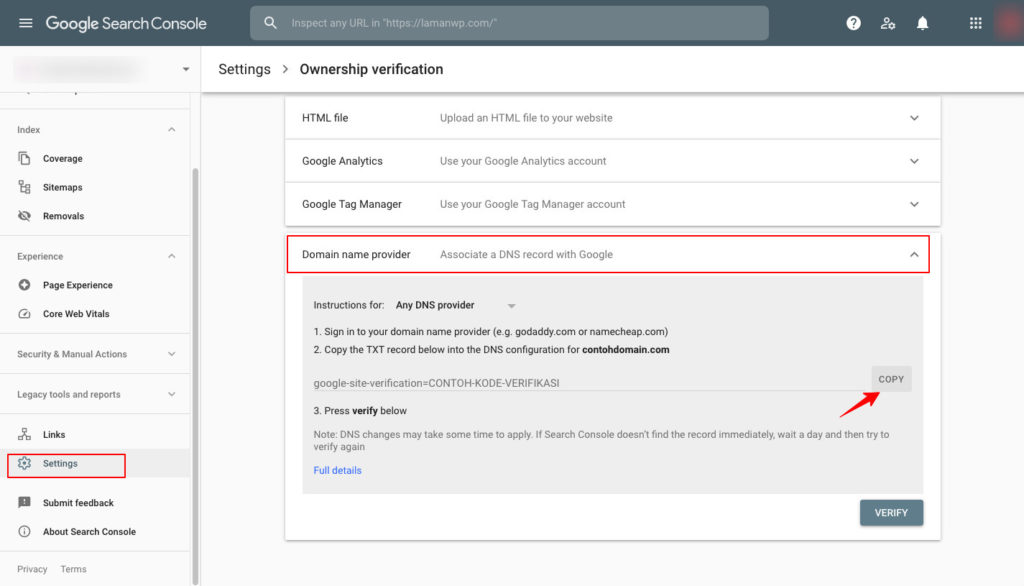This screenshot has width=1024, height=586.
Task: Collapse the Experience section
Action: click(x=171, y=256)
